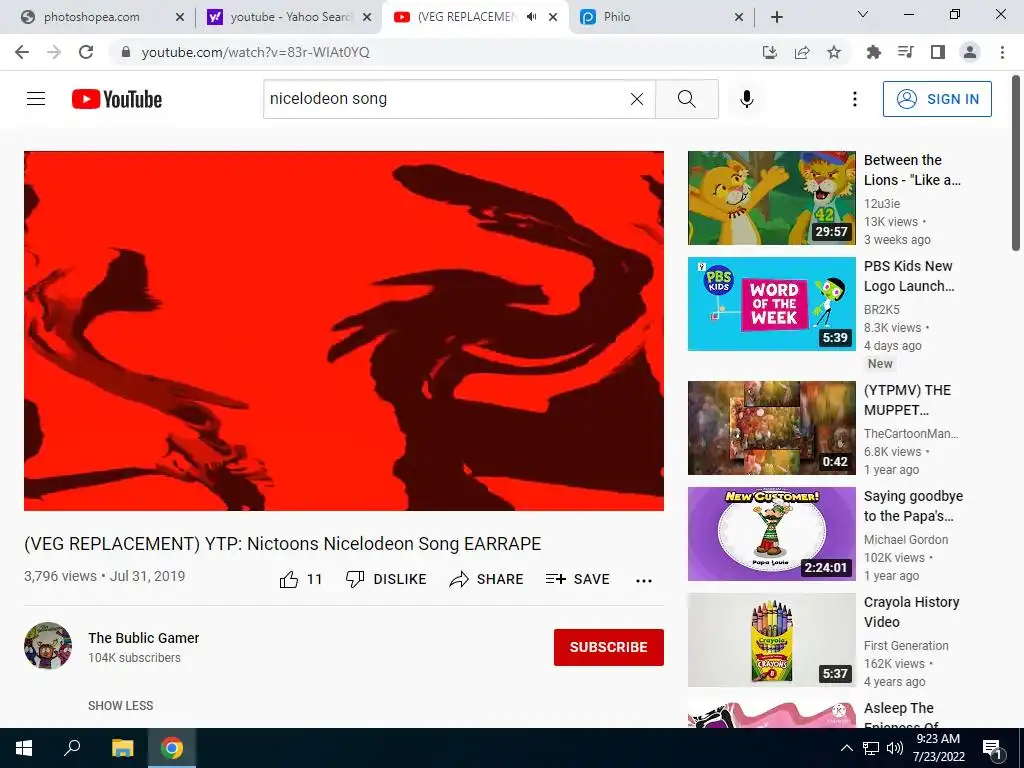
Task: Mute the tab via speaker icon
Action: tap(532, 17)
